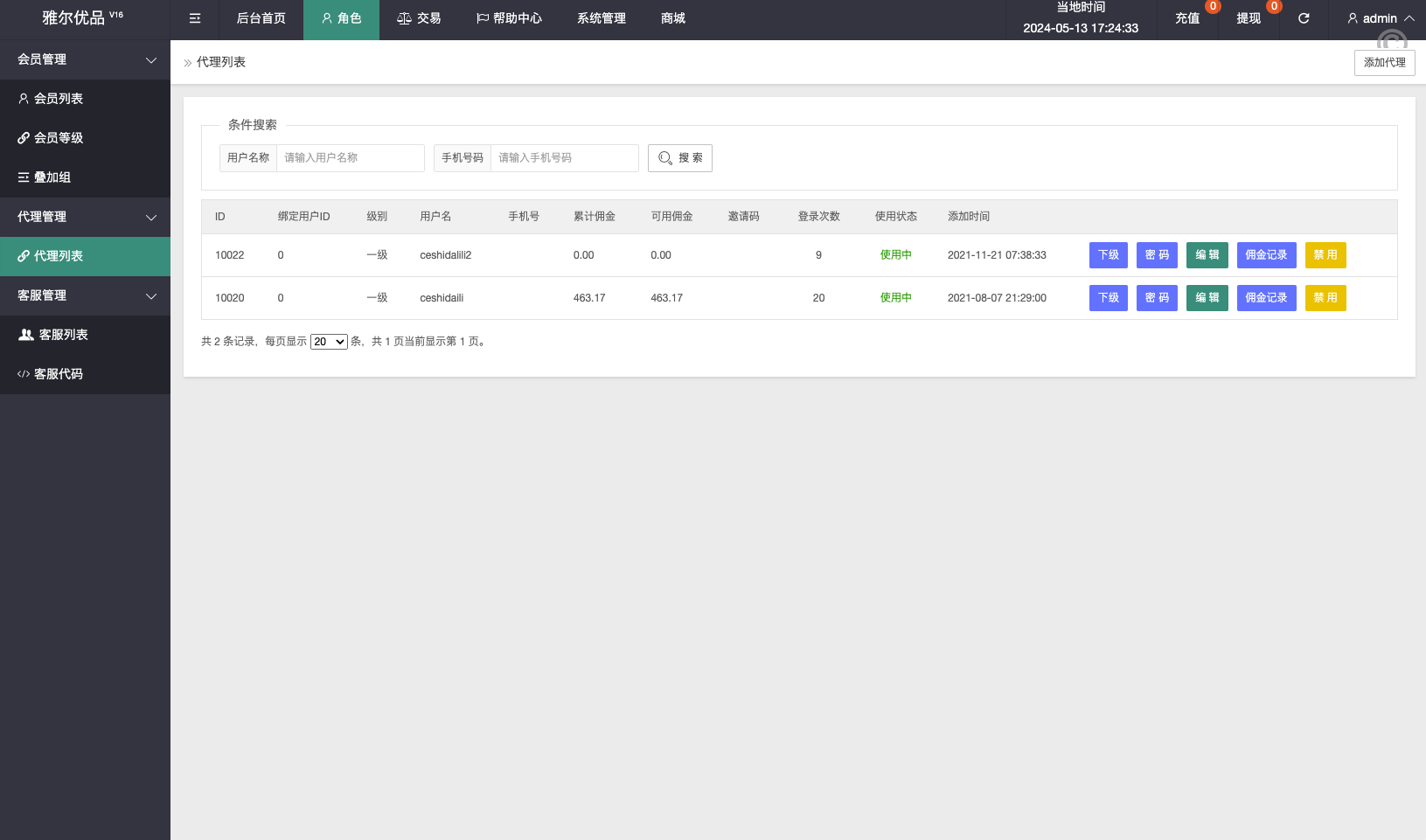Expand the admin user menu
This screenshot has height=840, width=1426.
[1381, 18]
